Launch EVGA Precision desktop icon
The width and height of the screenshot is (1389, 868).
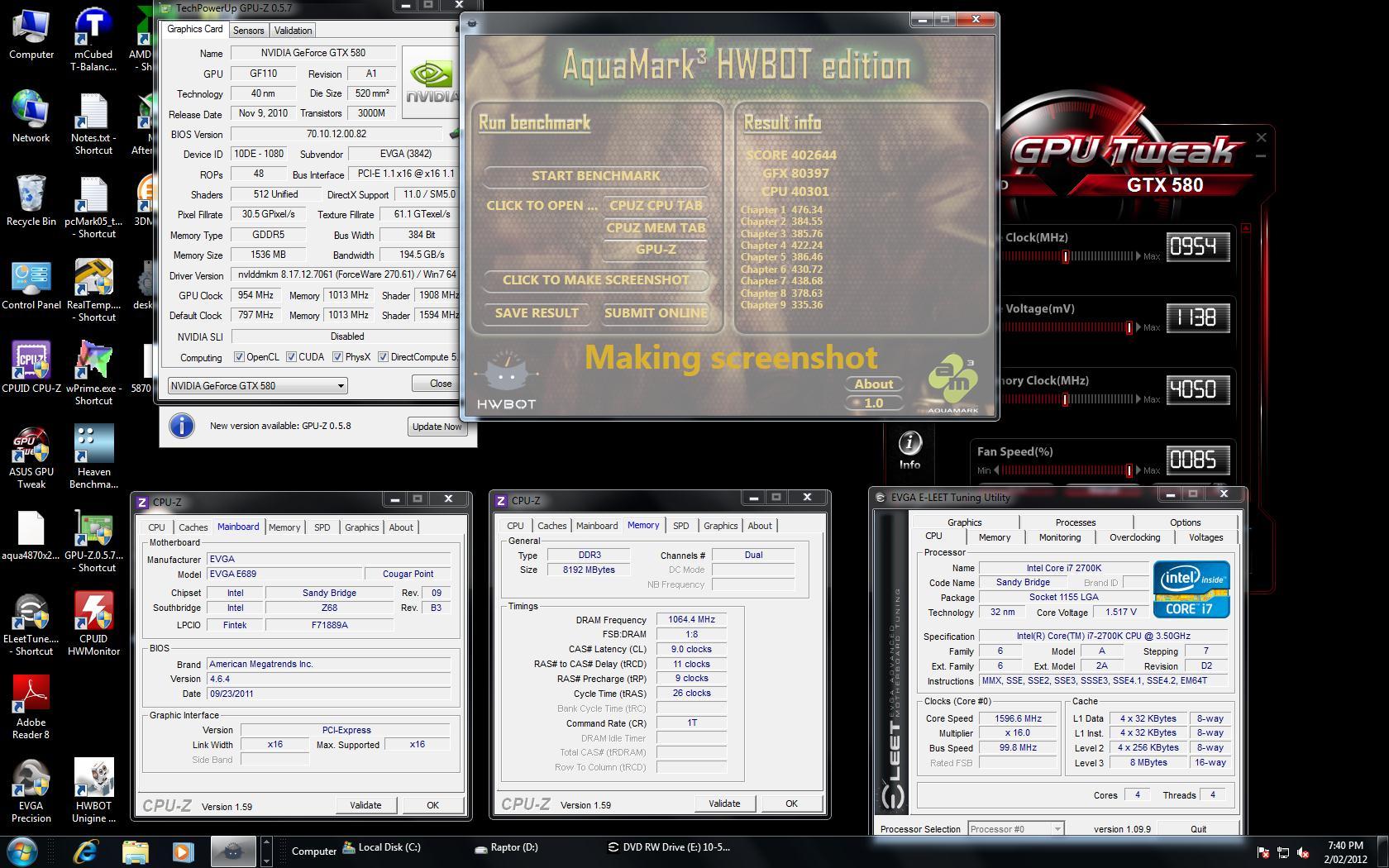point(31,791)
